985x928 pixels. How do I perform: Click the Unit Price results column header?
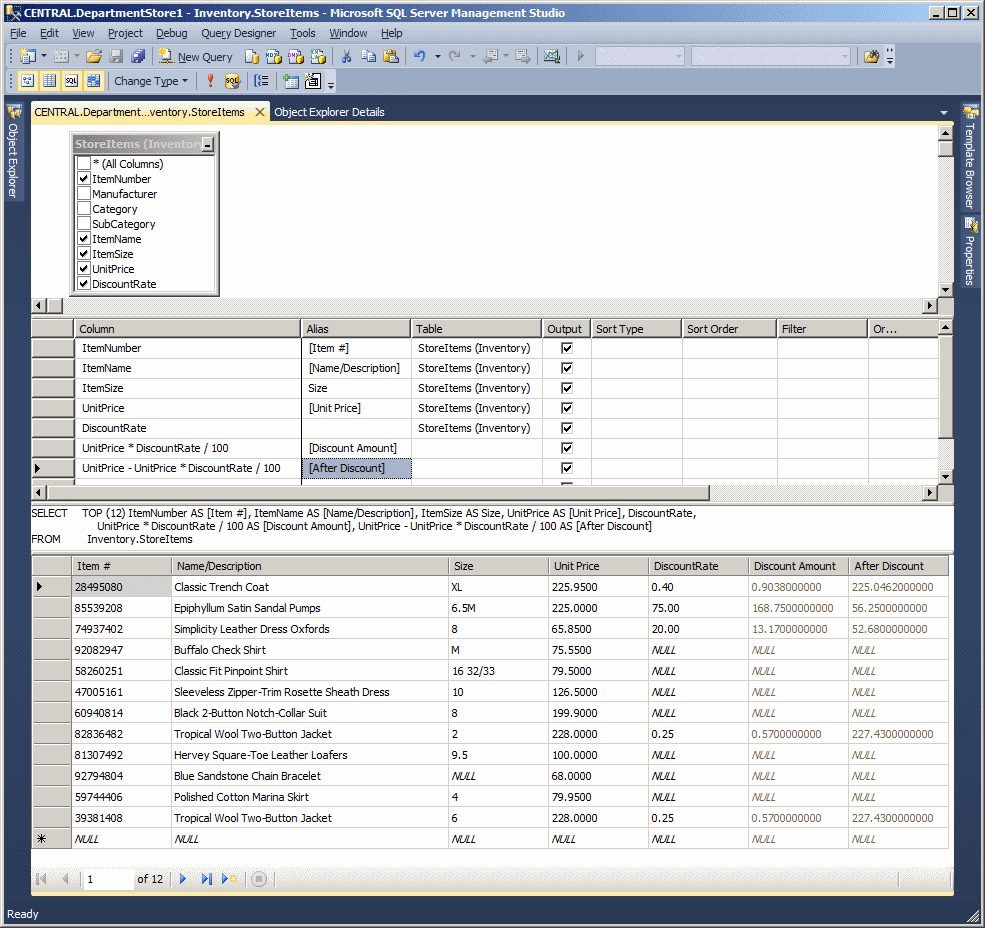pyautogui.click(x=598, y=566)
